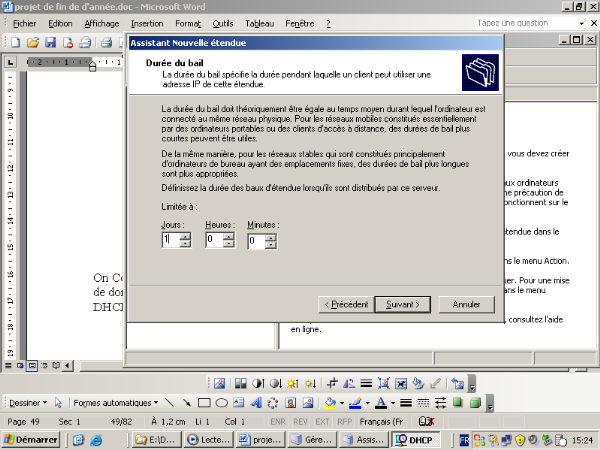The width and height of the screenshot is (600, 450).
Task: Click the Save diskette icon
Action: (49, 42)
